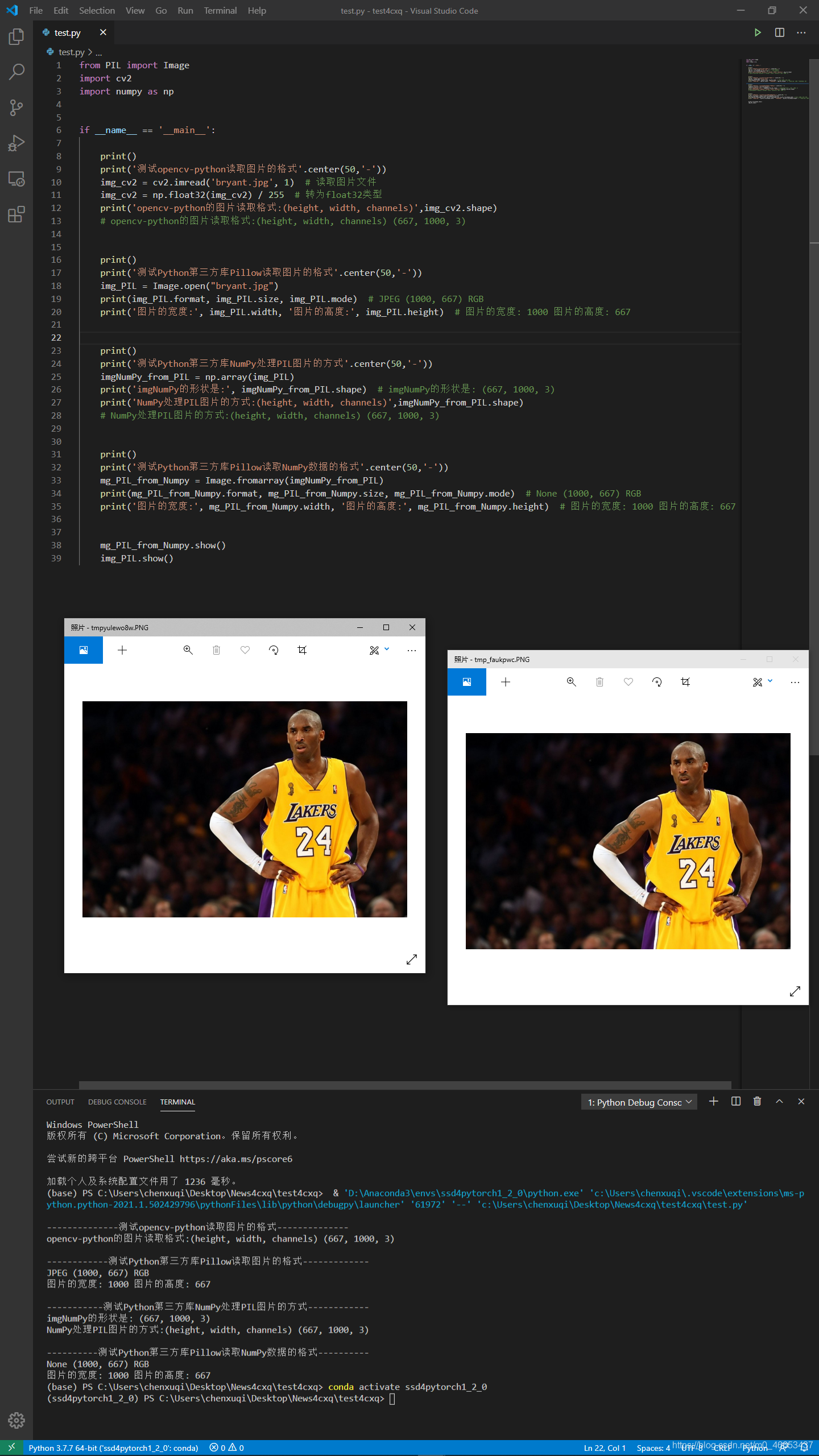Viewport: 819px width, 1456px height.
Task: Favorite the image in tmpyulewo8w.PNG window
Action: (245, 650)
